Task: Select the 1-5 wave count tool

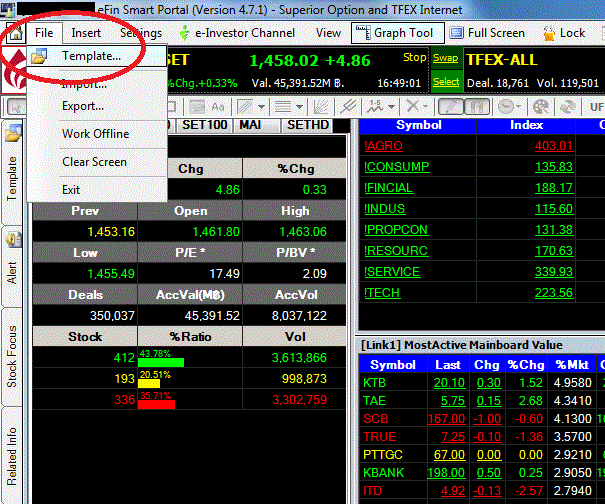Action: [374, 107]
